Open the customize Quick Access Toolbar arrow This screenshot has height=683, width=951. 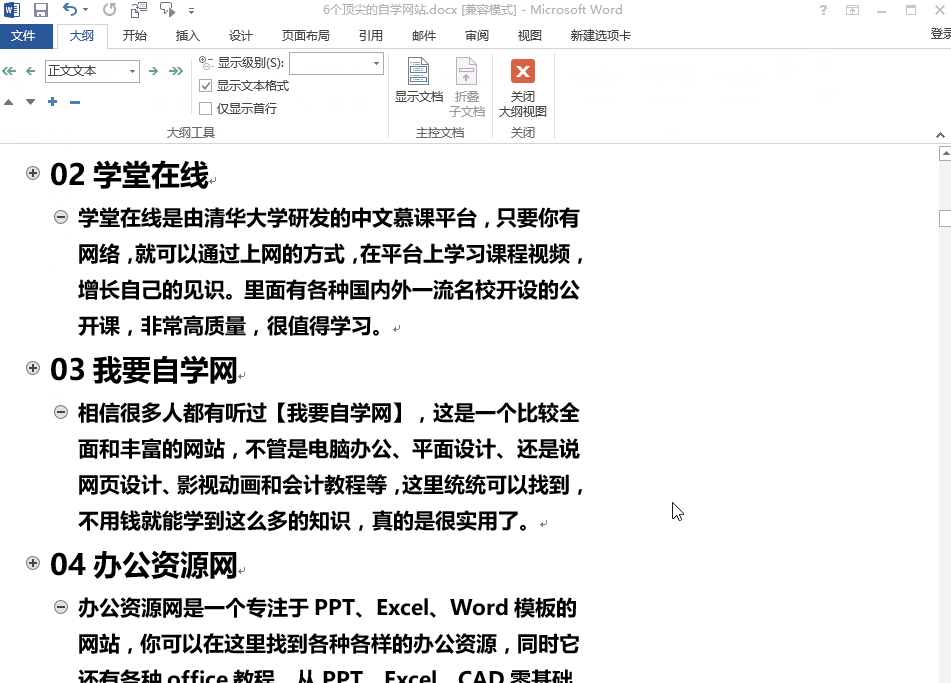191,10
